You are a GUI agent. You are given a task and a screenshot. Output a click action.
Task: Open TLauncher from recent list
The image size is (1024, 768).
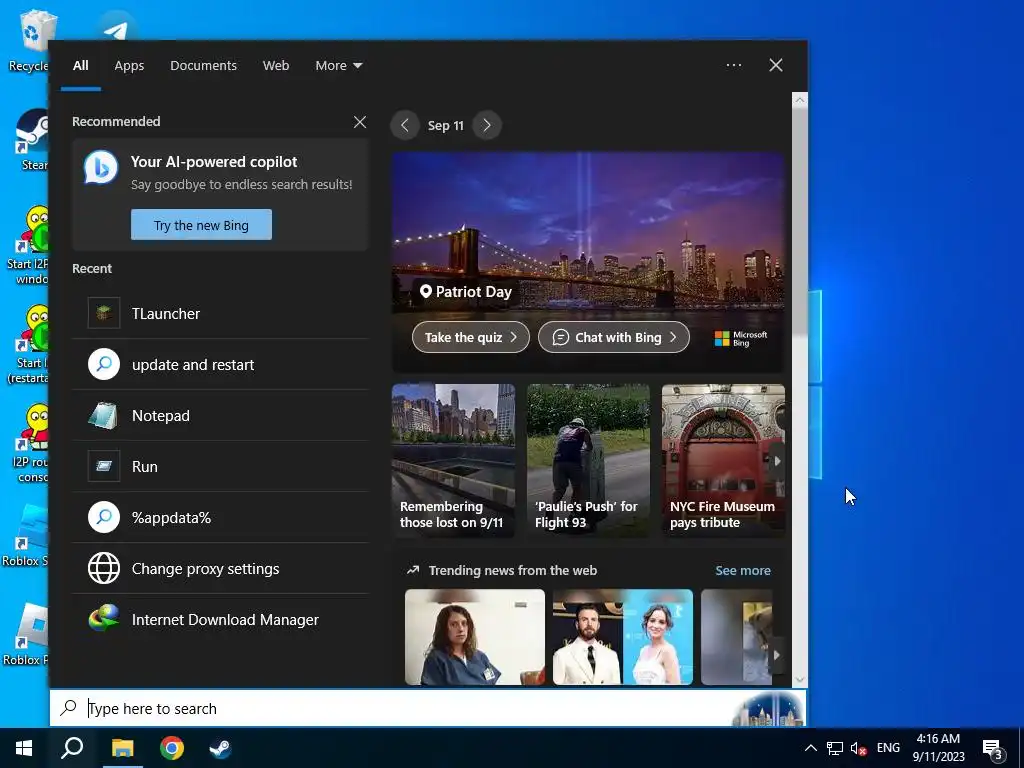point(221,313)
